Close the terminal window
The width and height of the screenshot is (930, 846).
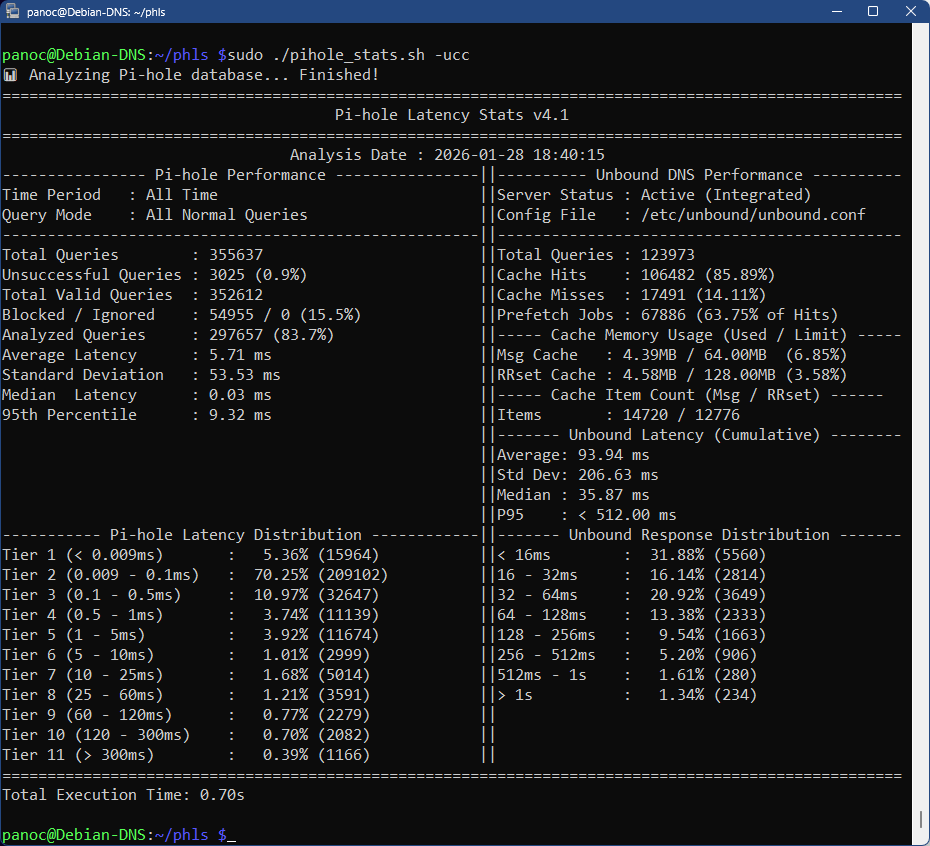(x=910, y=11)
